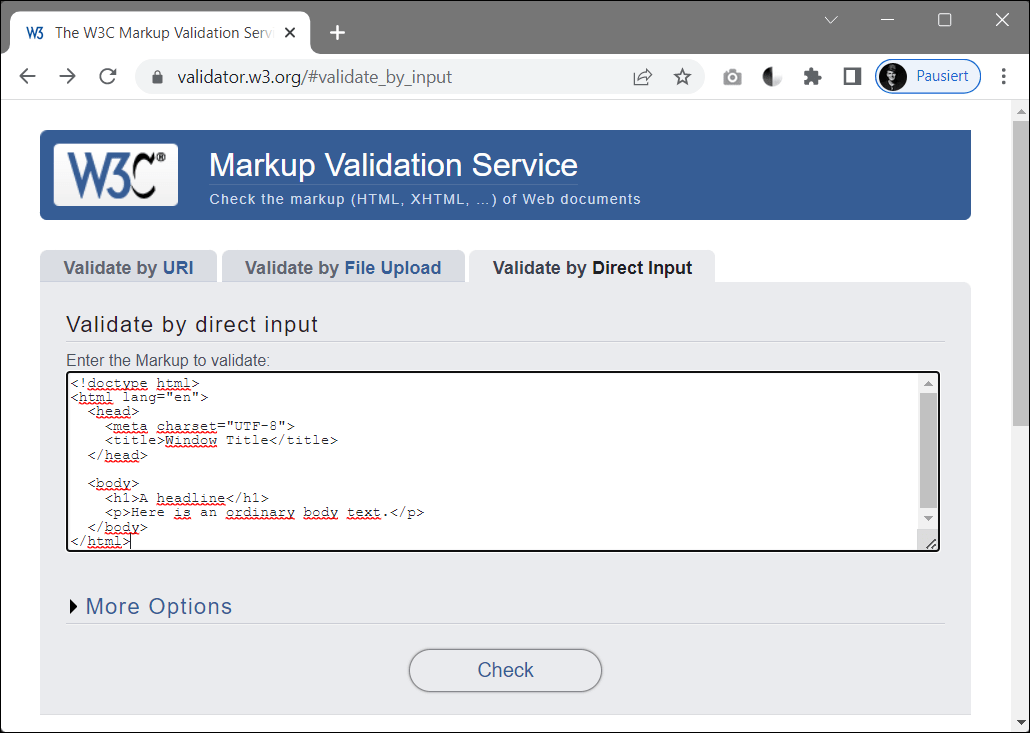This screenshot has height=733, width=1030.
Task: Open the Chrome three-dot menu
Action: 1004,76
